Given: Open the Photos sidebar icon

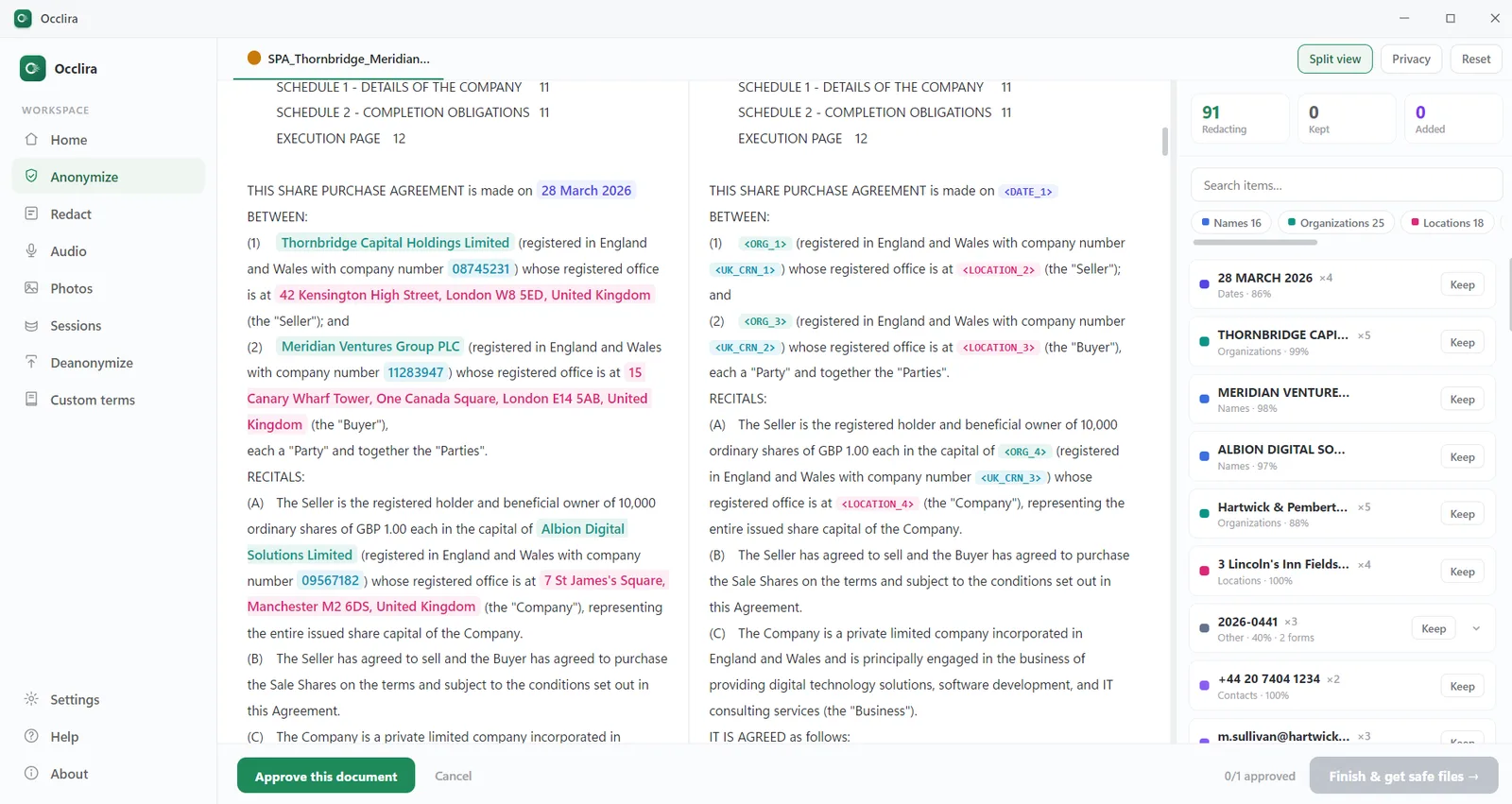Looking at the screenshot, I should coord(31,288).
